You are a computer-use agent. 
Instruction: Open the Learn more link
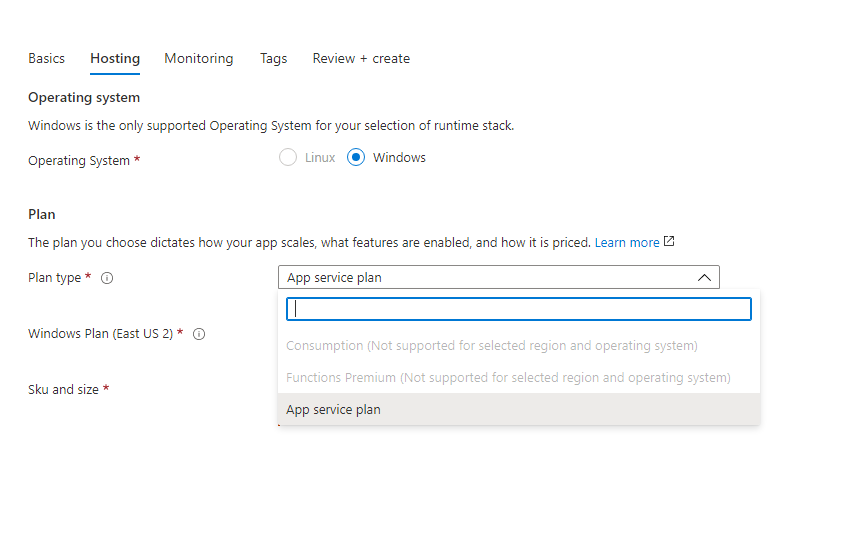point(627,243)
